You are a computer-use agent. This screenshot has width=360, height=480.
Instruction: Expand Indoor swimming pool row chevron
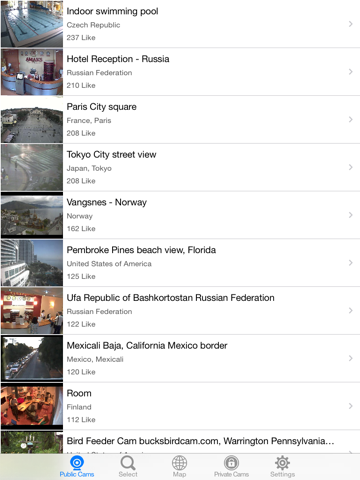(351, 24)
